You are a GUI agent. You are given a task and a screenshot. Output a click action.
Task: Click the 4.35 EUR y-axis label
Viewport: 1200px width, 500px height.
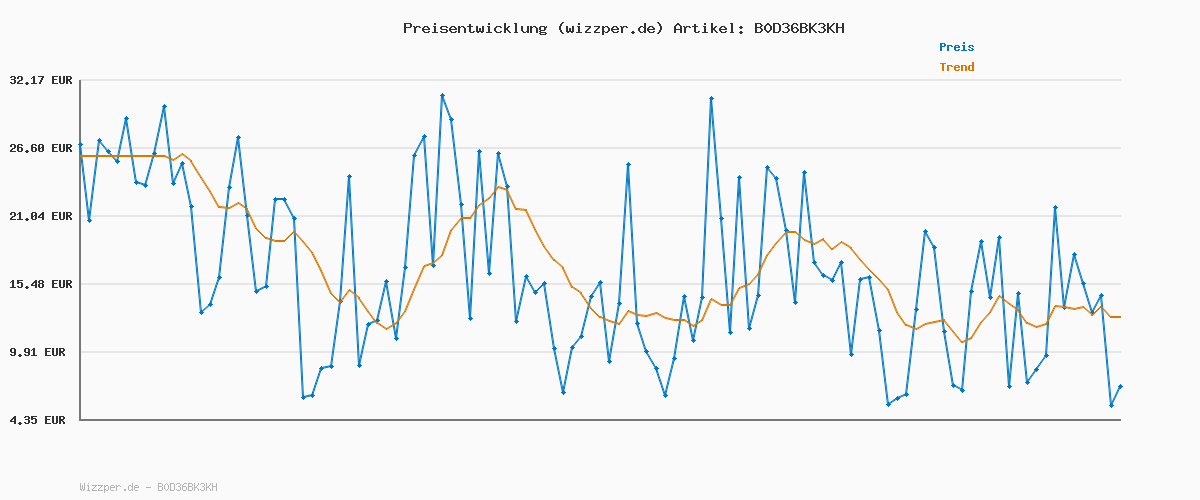(x=40, y=420)
